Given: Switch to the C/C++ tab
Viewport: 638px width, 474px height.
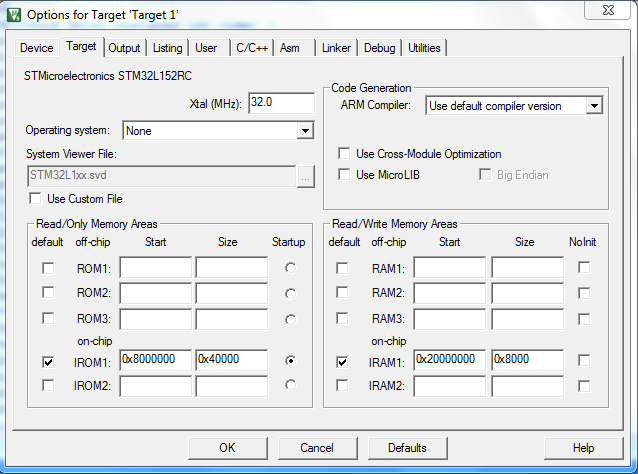Looking at the screenshot, I should pos(252,48).
